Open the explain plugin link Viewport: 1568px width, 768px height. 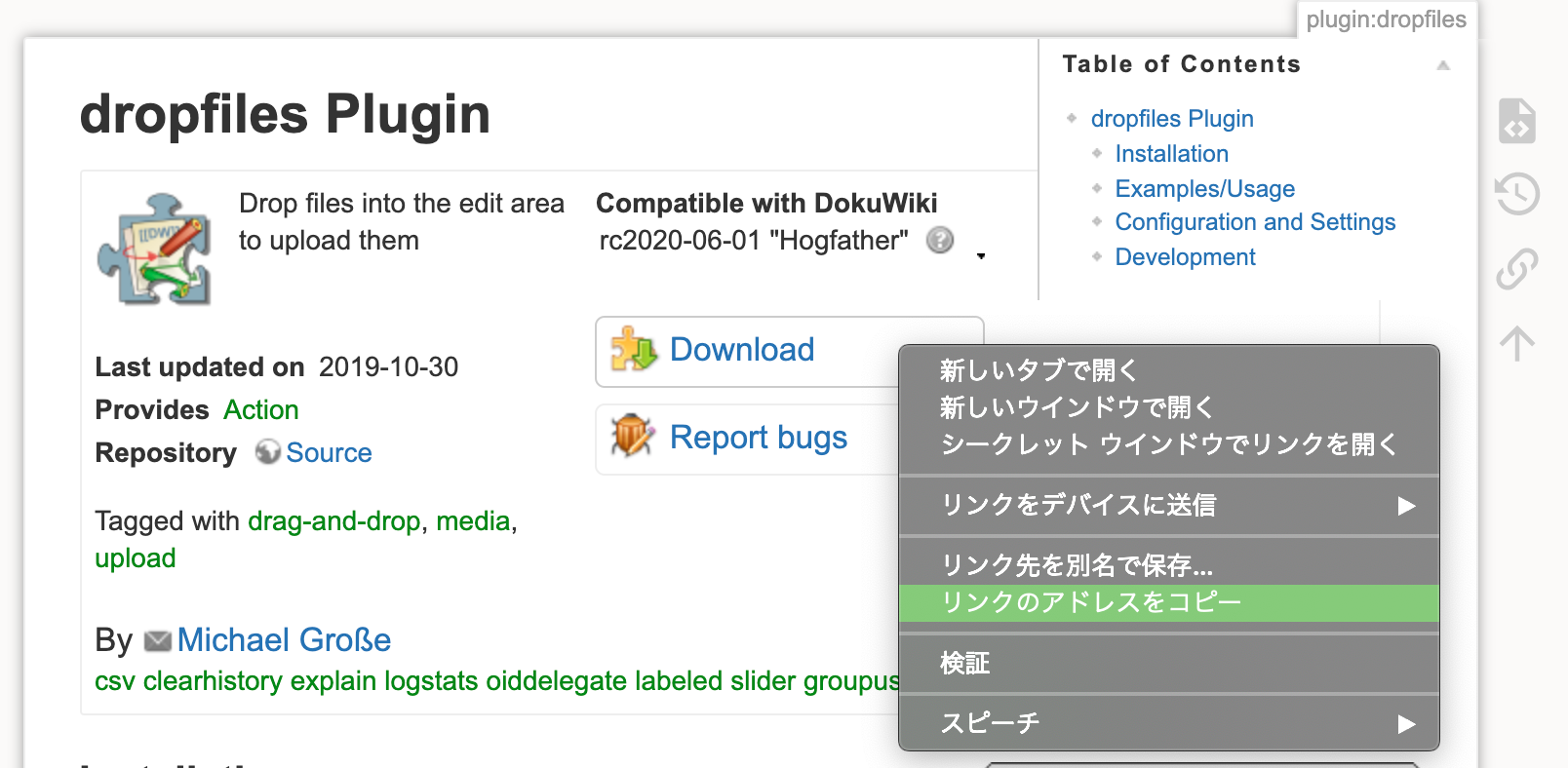(x=333, y=681)
